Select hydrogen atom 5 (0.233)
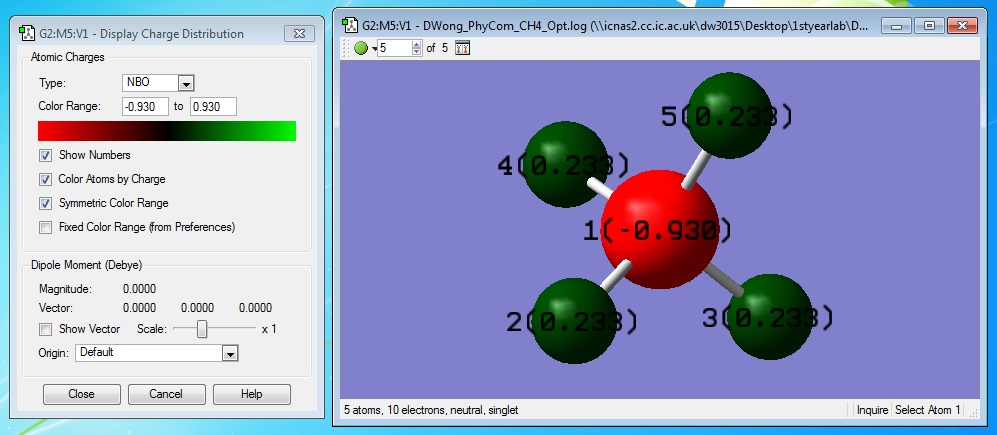 [x=731, y=115]
